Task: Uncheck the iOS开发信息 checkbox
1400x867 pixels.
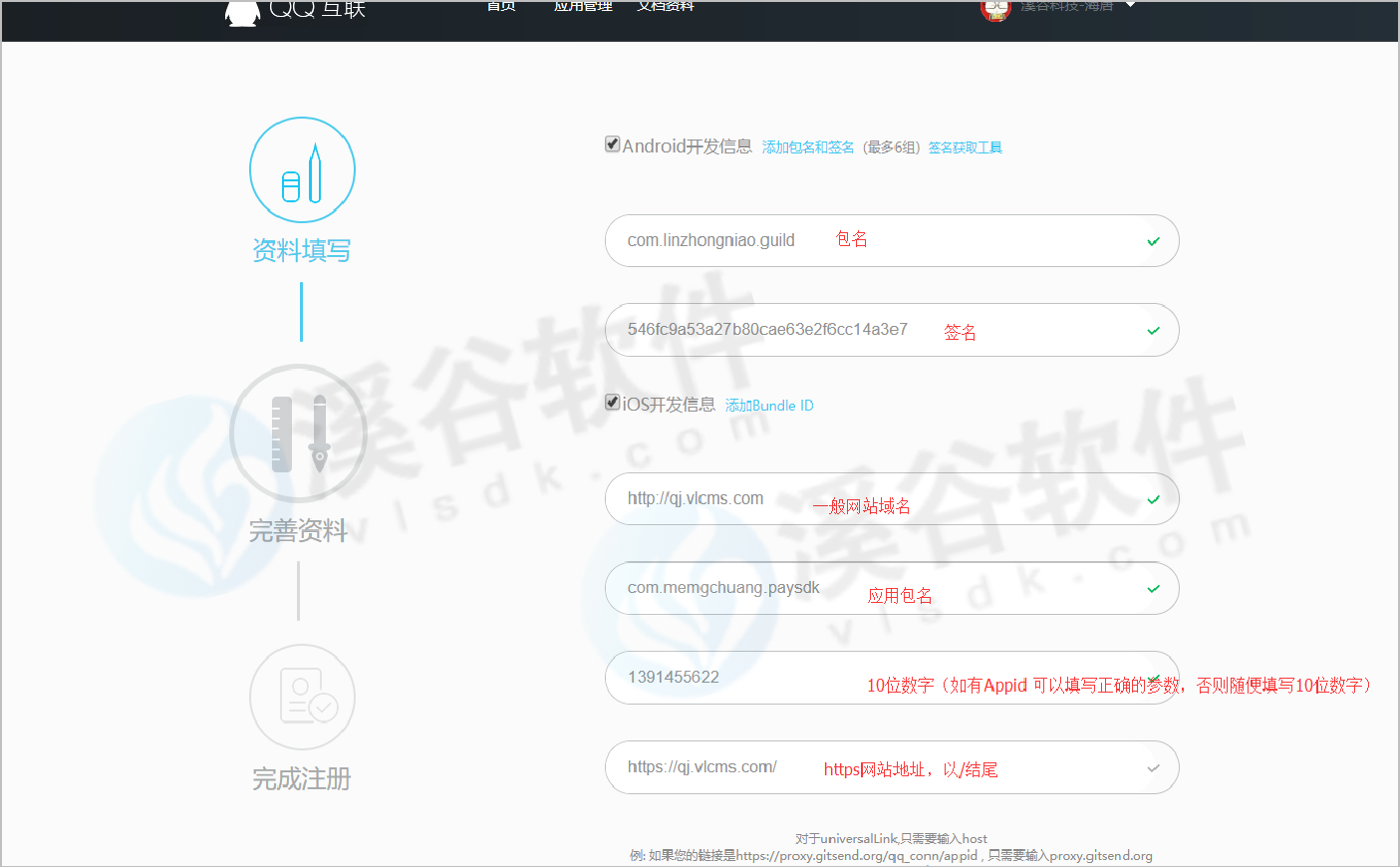Action: pos(613,403)
